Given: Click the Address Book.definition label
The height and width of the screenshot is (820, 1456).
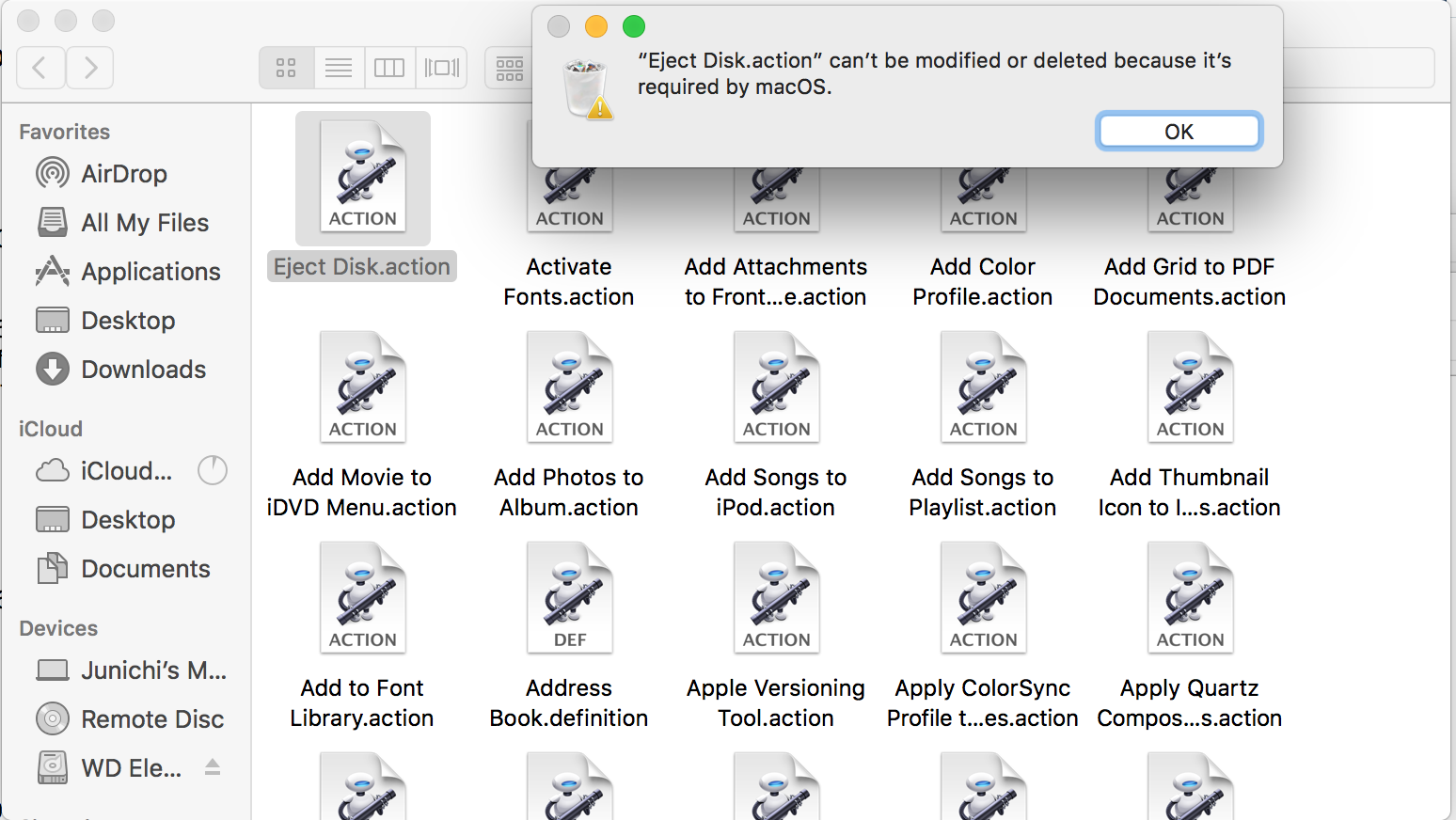Looking at the screenshot, I should pos(569,703).
